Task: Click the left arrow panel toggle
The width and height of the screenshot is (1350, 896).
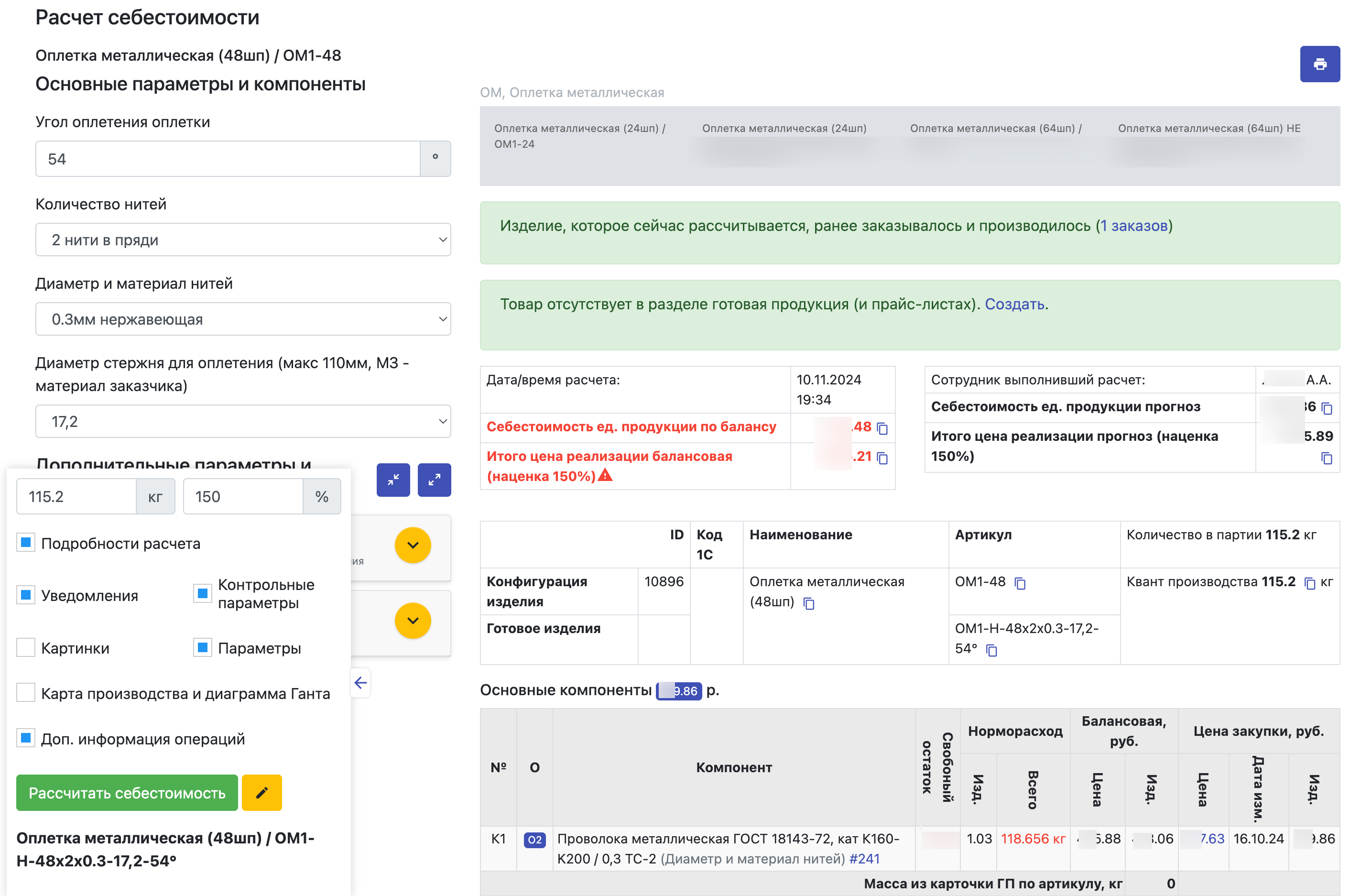Action: click(x=360, y=683)
